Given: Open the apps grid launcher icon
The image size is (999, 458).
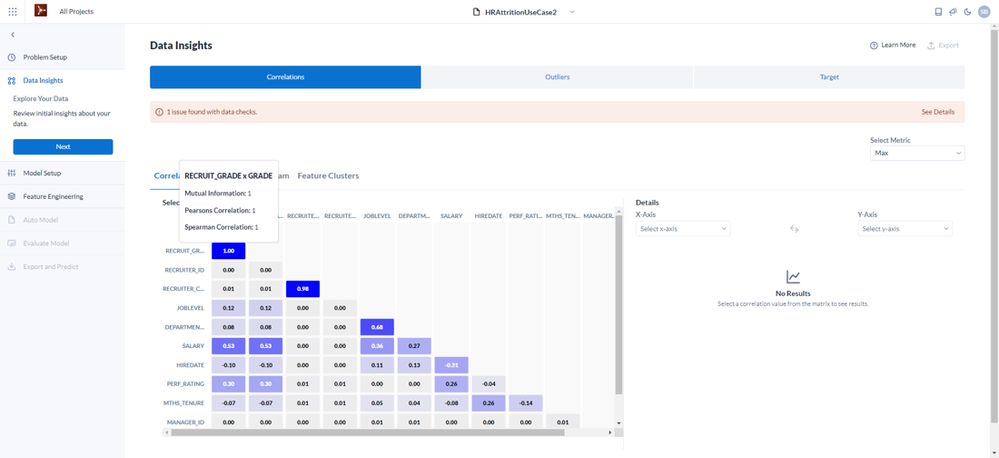Looking at the screenshot, I should click(13, 11).
